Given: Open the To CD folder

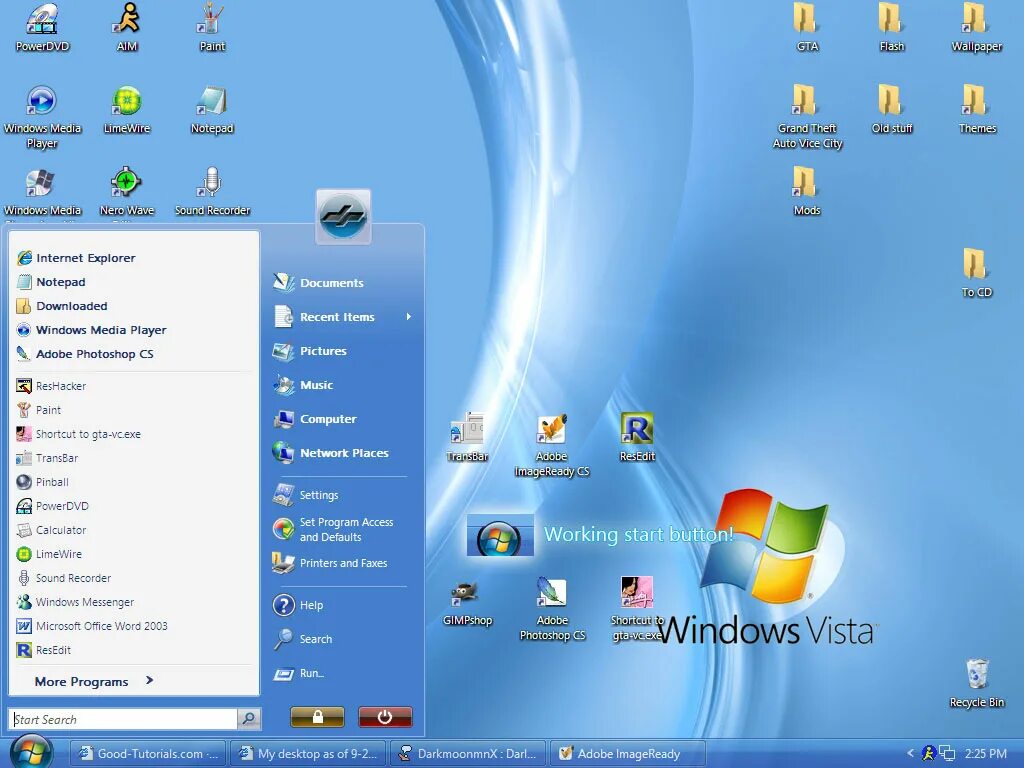Looking at the screenshot, I should pos(976,273).
